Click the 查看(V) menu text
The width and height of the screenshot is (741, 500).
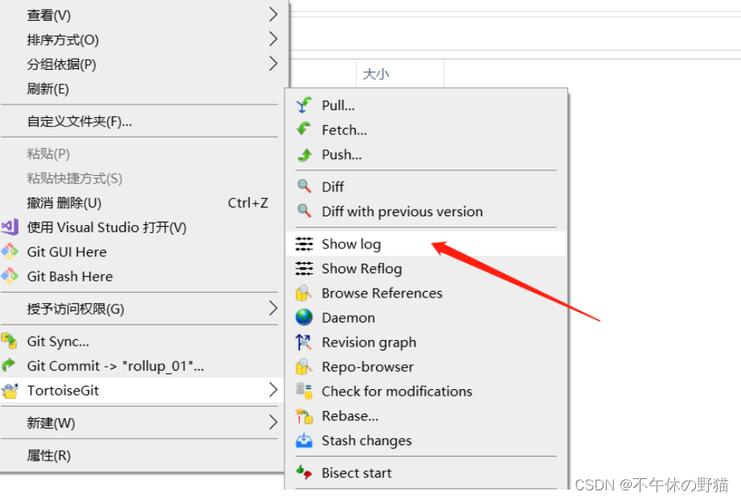pyautogui.click(x=49, y=15)
